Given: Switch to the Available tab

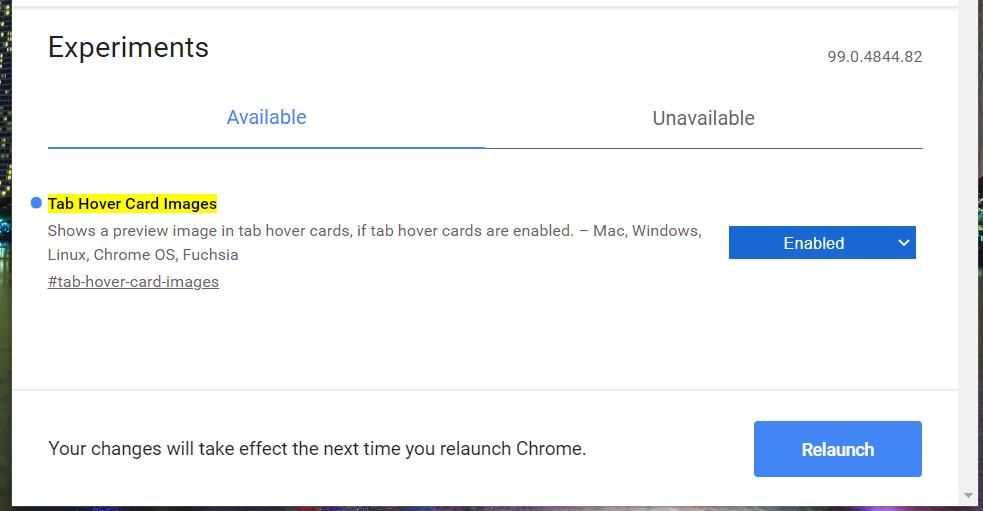Looking at the screenshot, I should (x=266, y=117).
